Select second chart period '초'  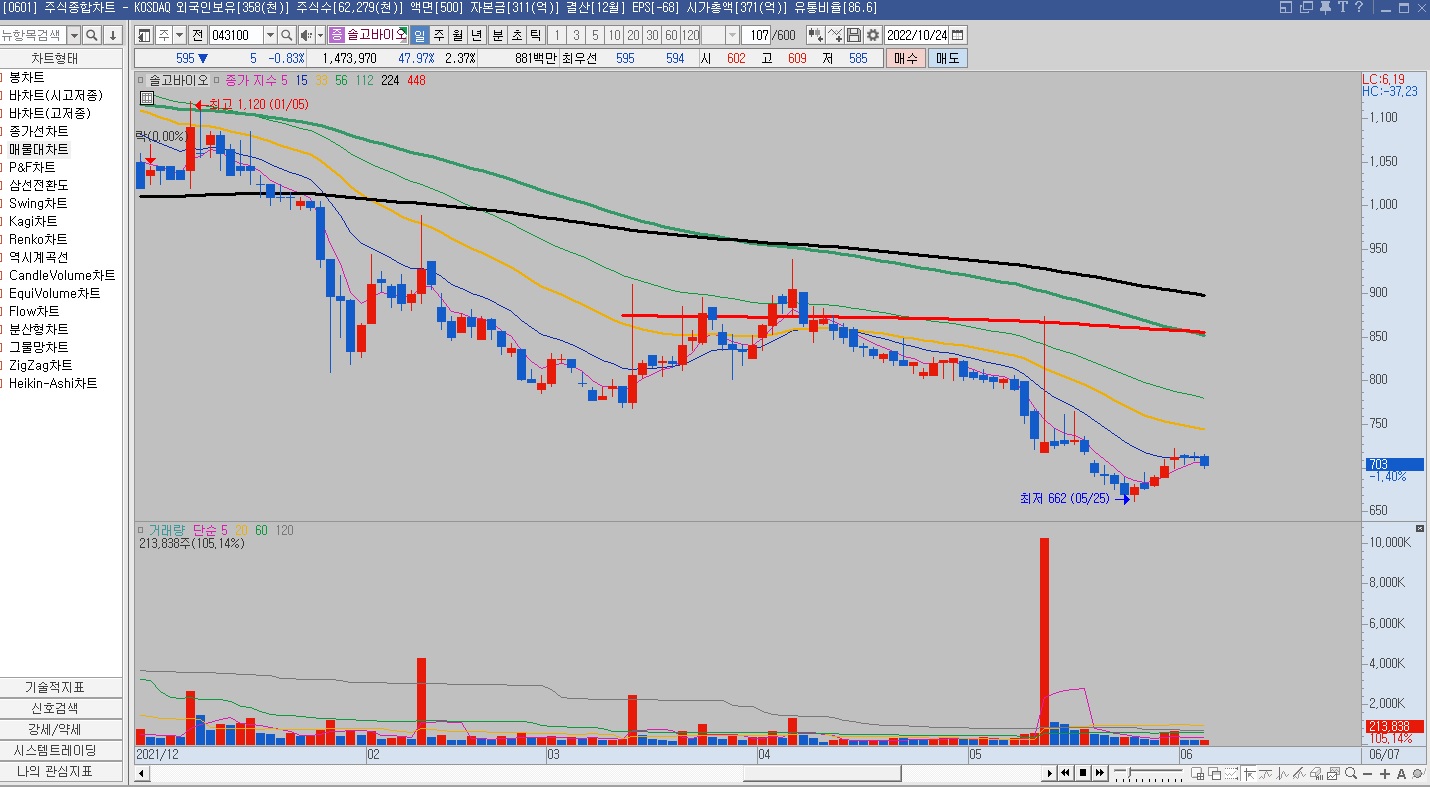pos(516,35)
